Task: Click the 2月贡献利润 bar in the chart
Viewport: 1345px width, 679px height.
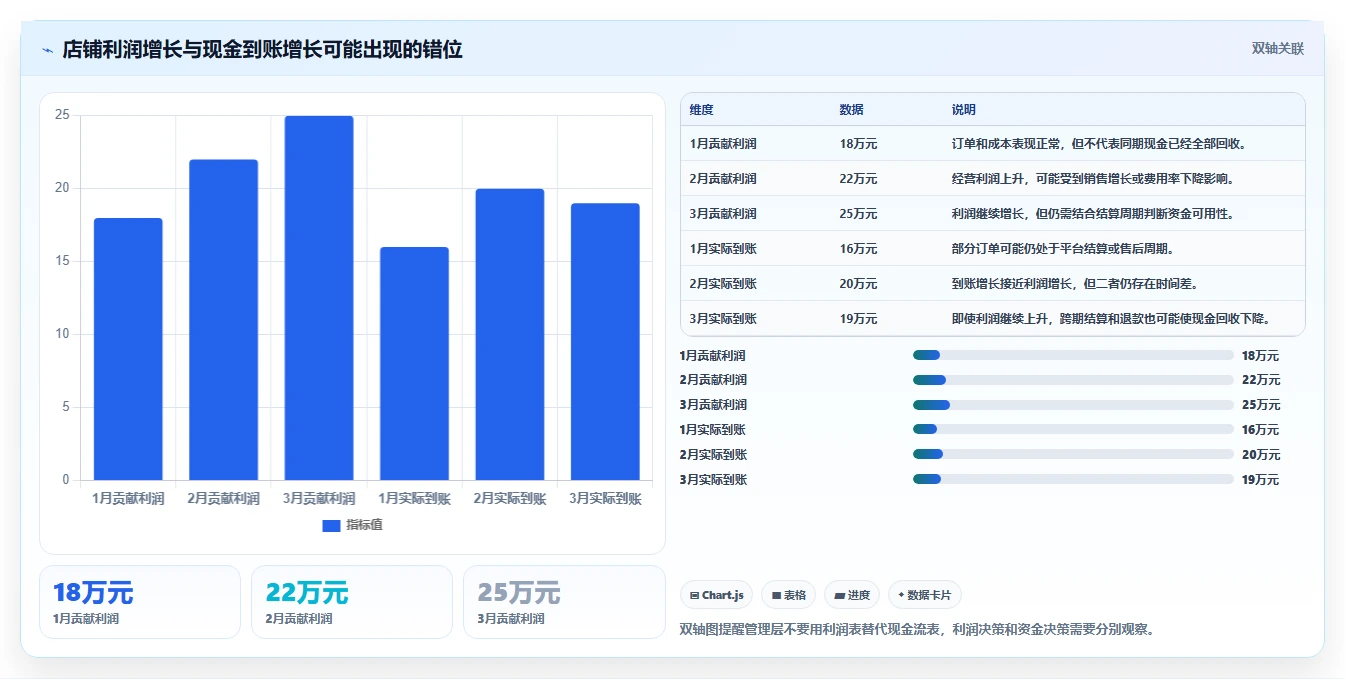Action: coord(223,320)
